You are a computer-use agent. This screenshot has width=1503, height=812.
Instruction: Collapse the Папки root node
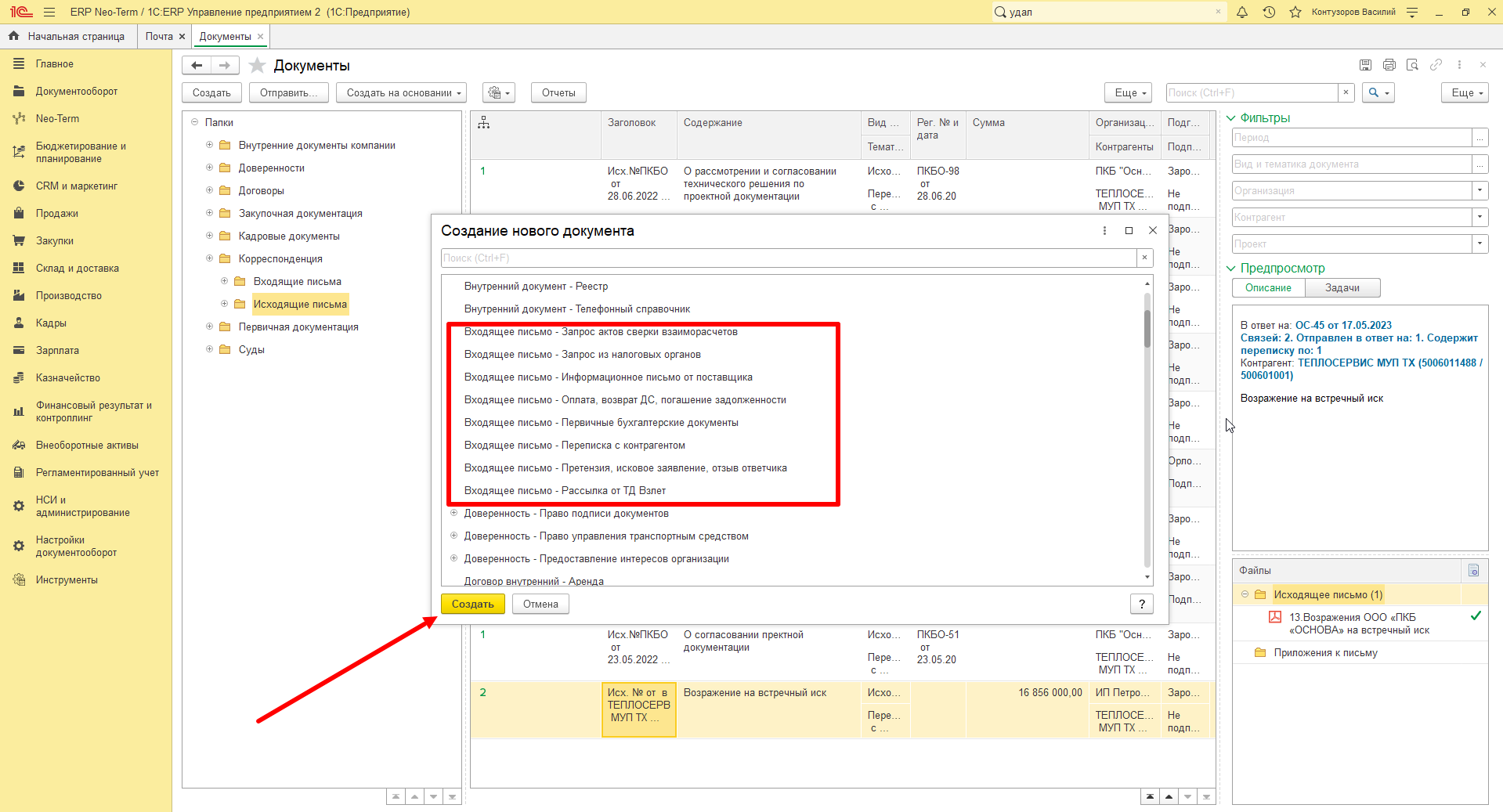click(x=194, y=122)
